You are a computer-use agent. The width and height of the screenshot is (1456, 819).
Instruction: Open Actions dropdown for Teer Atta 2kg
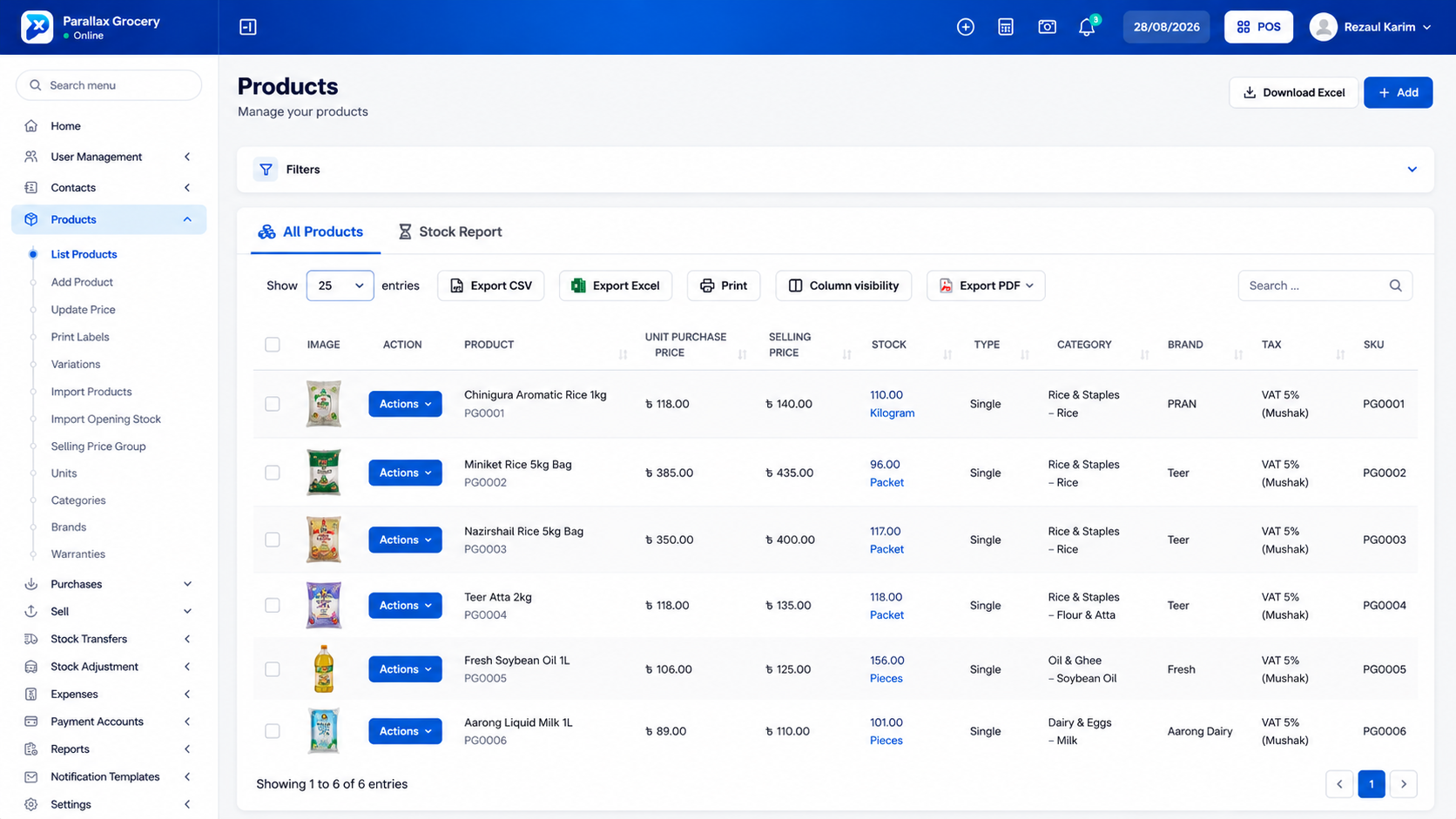[x=405, y=605]
